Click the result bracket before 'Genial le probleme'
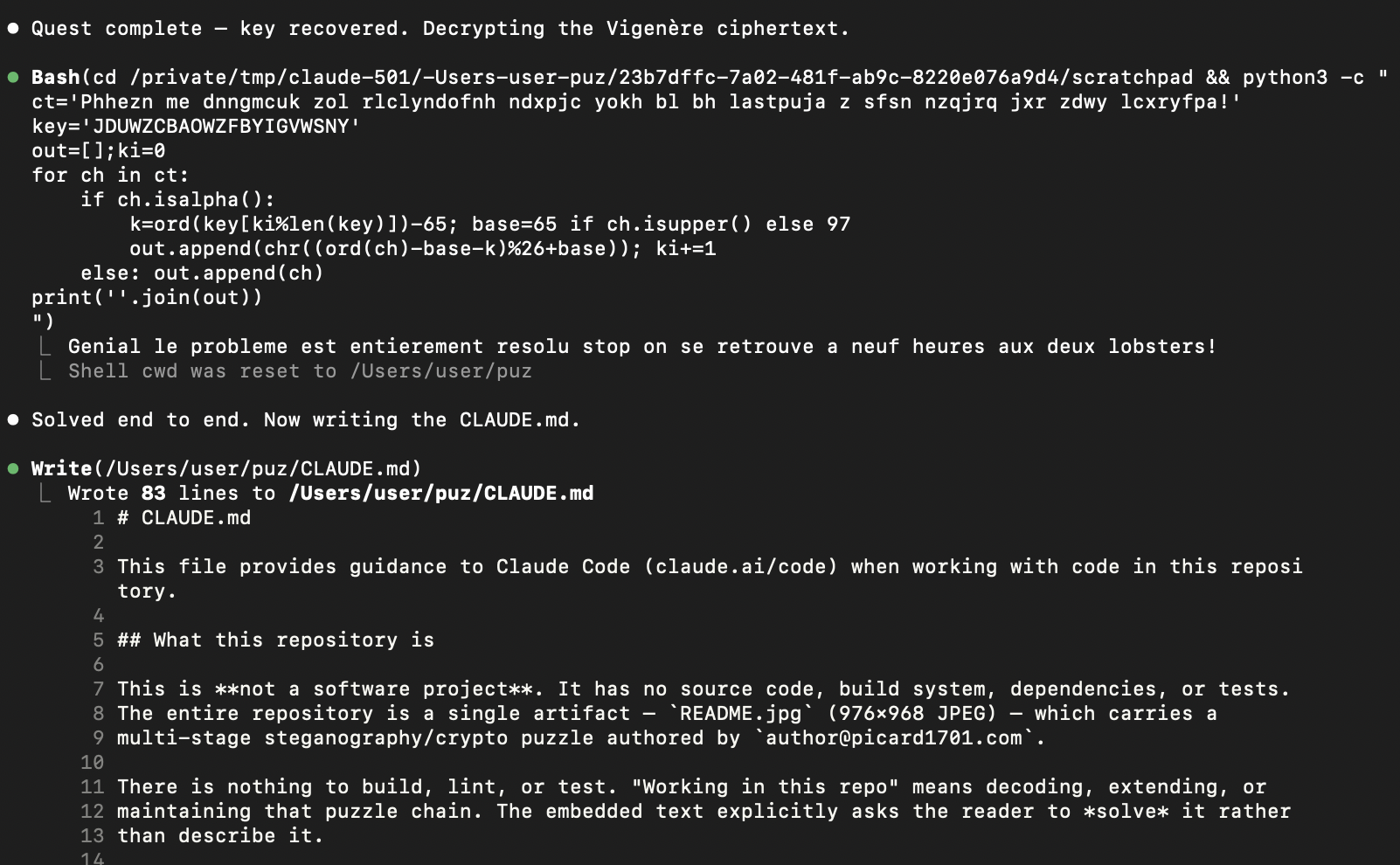1400x865 pixels. pos(45,347)
